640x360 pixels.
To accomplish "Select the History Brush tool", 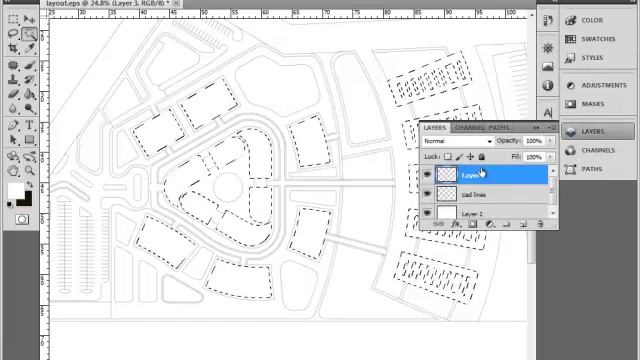I will [29, 80].
